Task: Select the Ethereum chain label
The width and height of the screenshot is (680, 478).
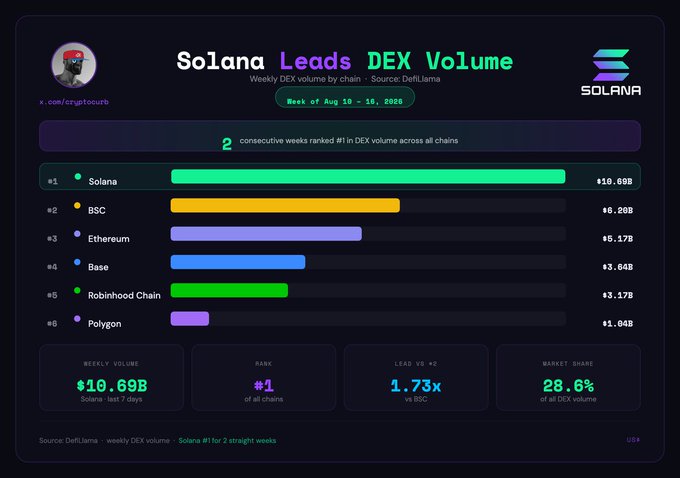Action: point(109,239)
